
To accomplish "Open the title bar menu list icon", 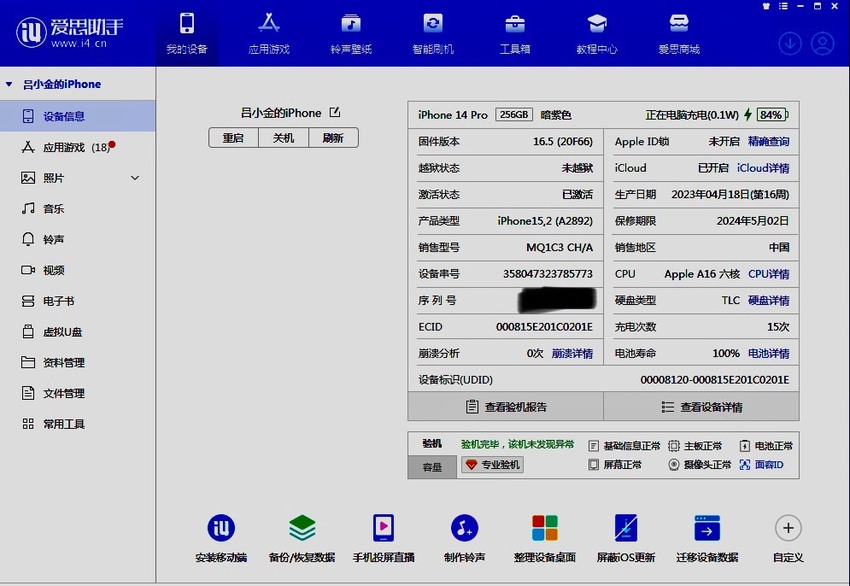I will click(783, 7).
